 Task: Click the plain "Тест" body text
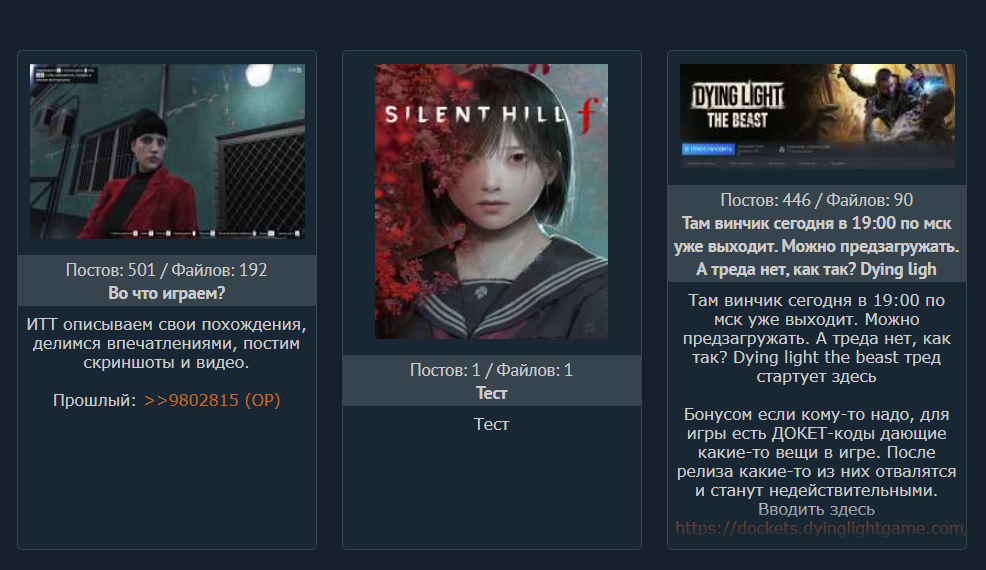click(x=492, y=425)
